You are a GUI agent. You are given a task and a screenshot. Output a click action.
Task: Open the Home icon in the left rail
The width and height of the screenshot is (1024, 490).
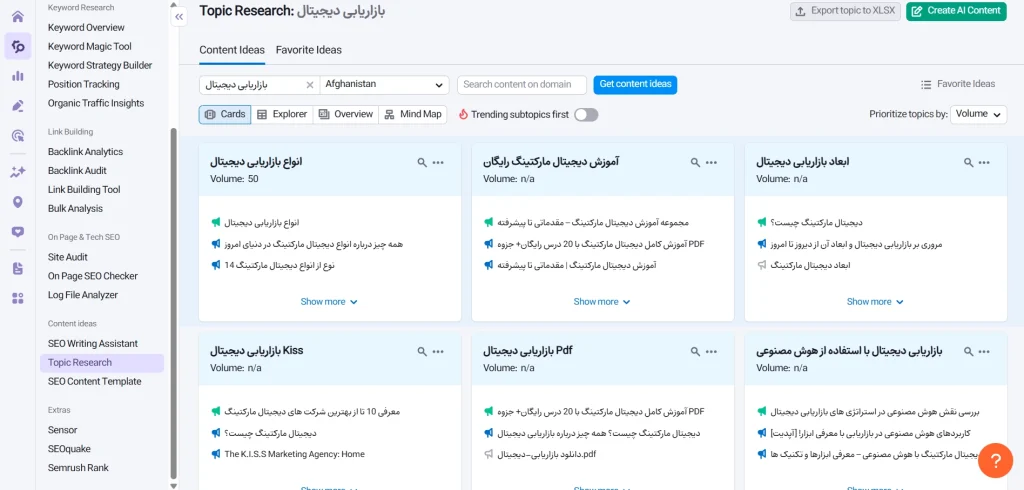pos(18,16)
